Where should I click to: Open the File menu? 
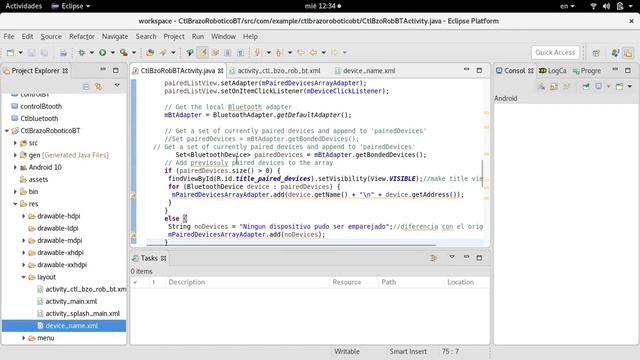[9, 36]
